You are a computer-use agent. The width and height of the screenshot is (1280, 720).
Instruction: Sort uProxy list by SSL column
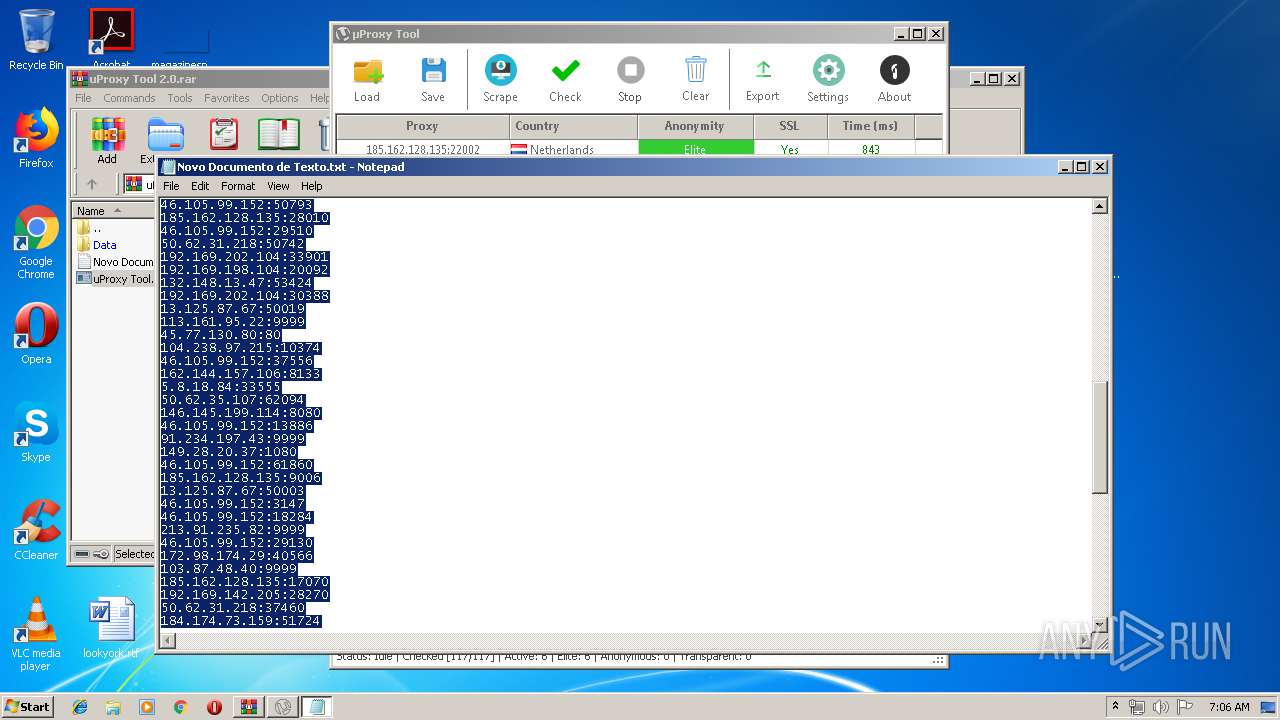790,126
